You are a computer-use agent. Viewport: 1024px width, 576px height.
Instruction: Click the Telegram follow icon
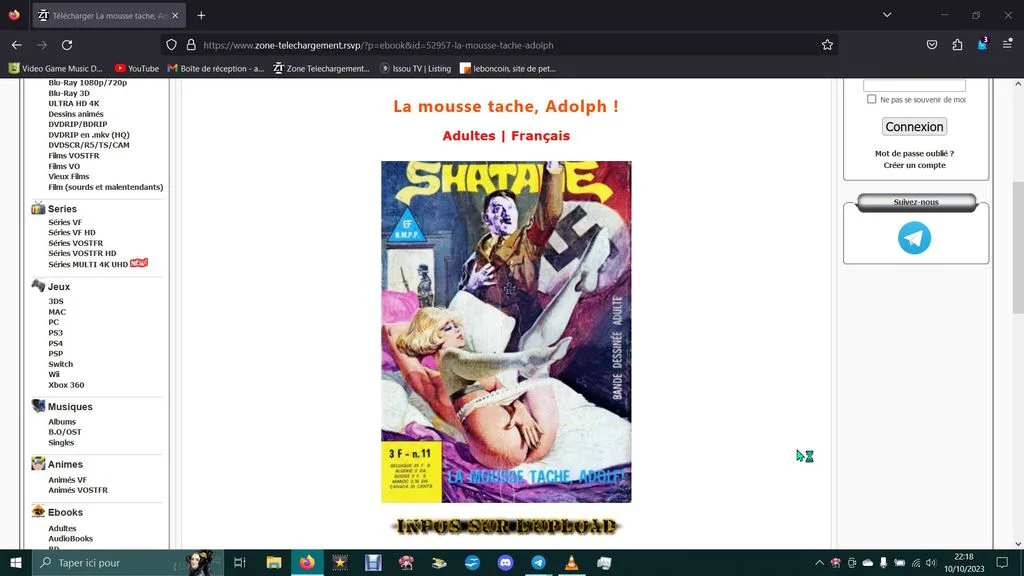[914, 238]
